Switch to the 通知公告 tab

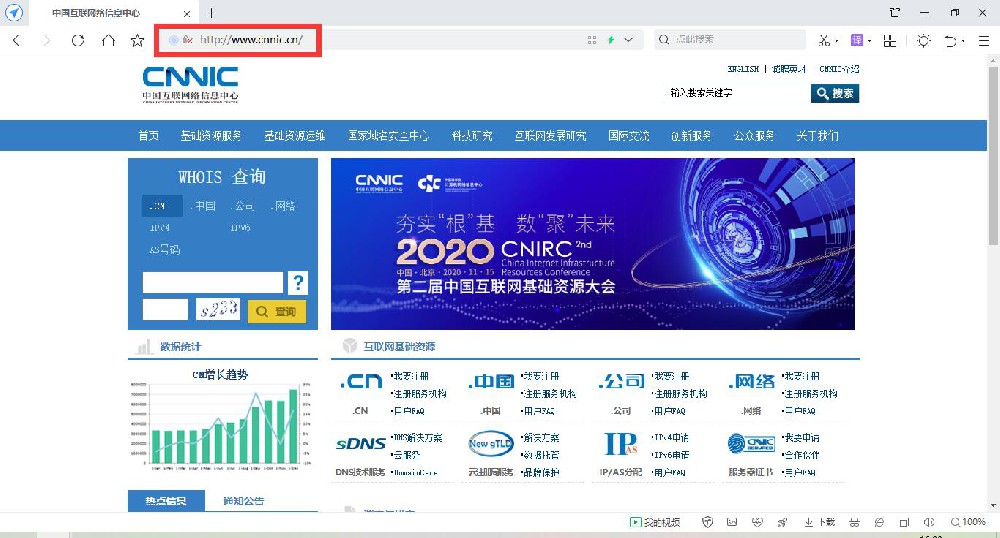(243, 501)
